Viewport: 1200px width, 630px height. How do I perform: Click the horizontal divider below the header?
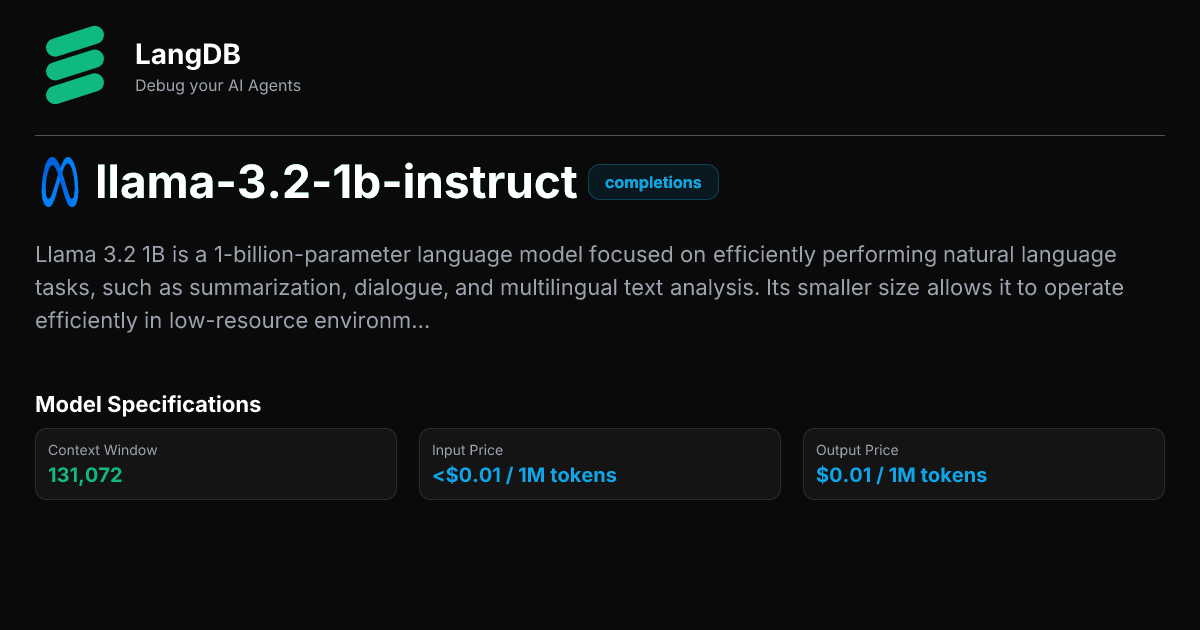(x=600, y=135)
